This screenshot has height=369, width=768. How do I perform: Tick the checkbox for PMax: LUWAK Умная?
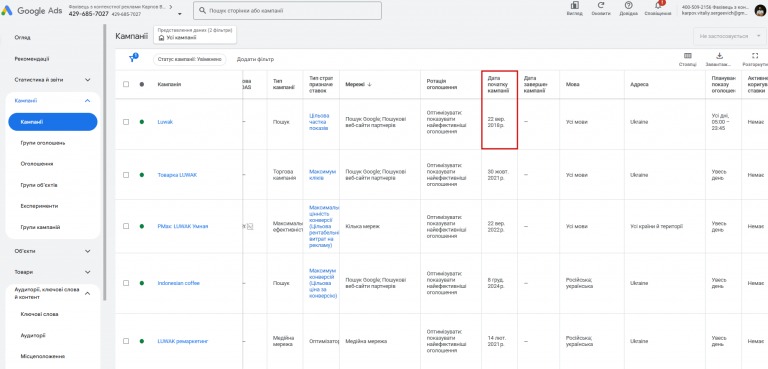pos(126,226)
